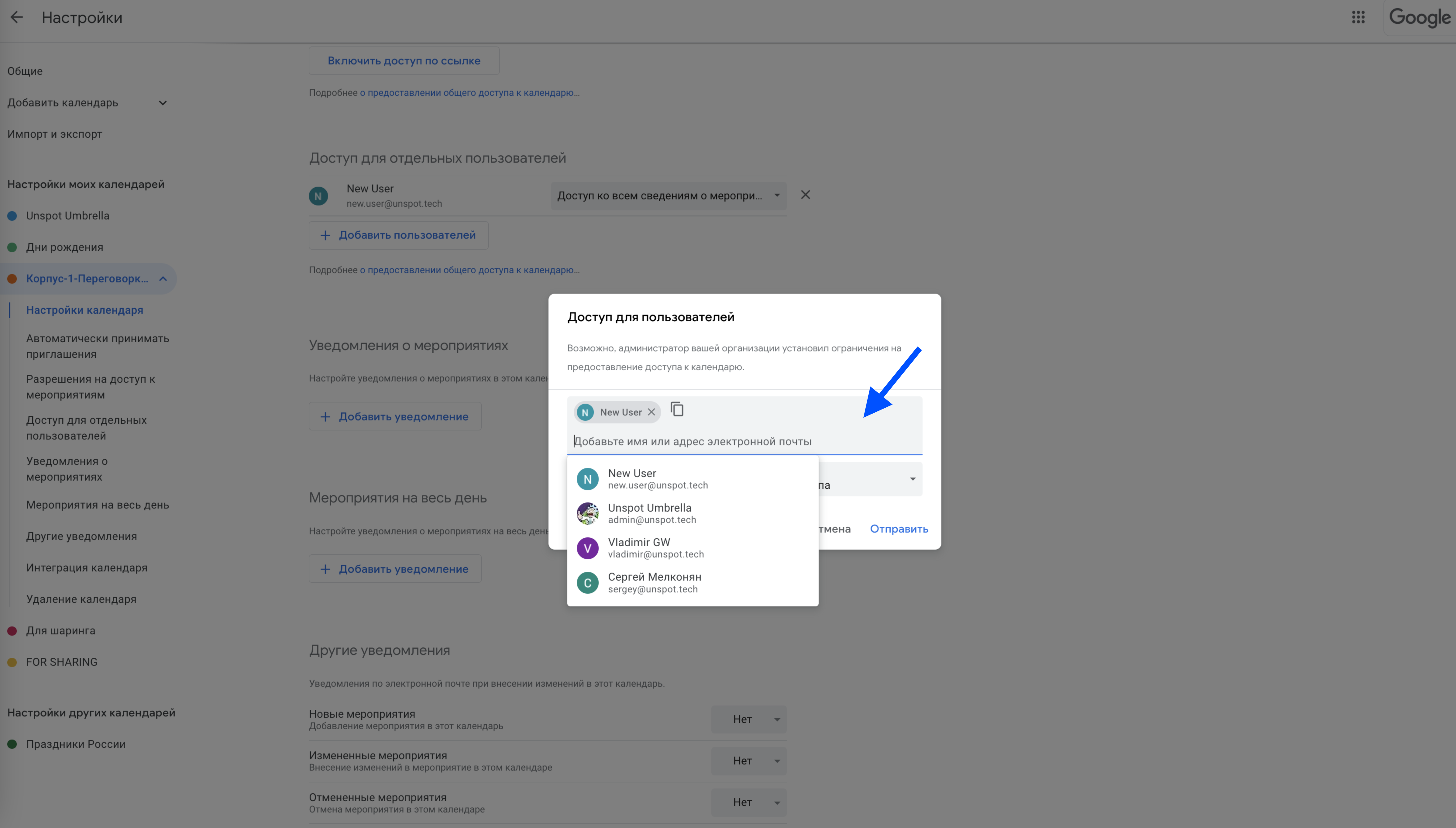Open Импорт и экспорт section
The height and width of the screenshot is (828, 1456).
click(x=55, y=134)
